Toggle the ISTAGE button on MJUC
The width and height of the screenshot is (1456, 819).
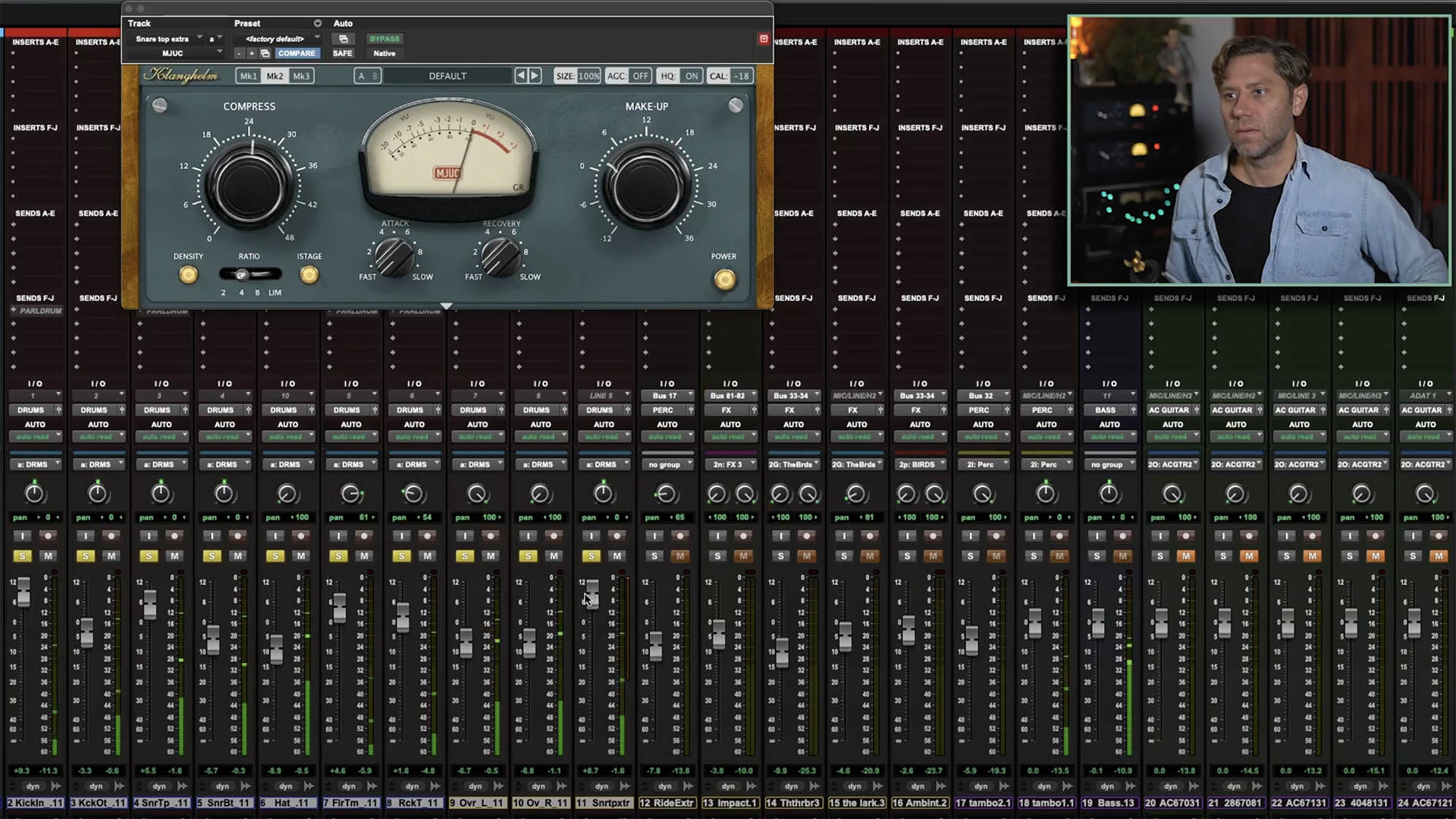click(309, 275)
